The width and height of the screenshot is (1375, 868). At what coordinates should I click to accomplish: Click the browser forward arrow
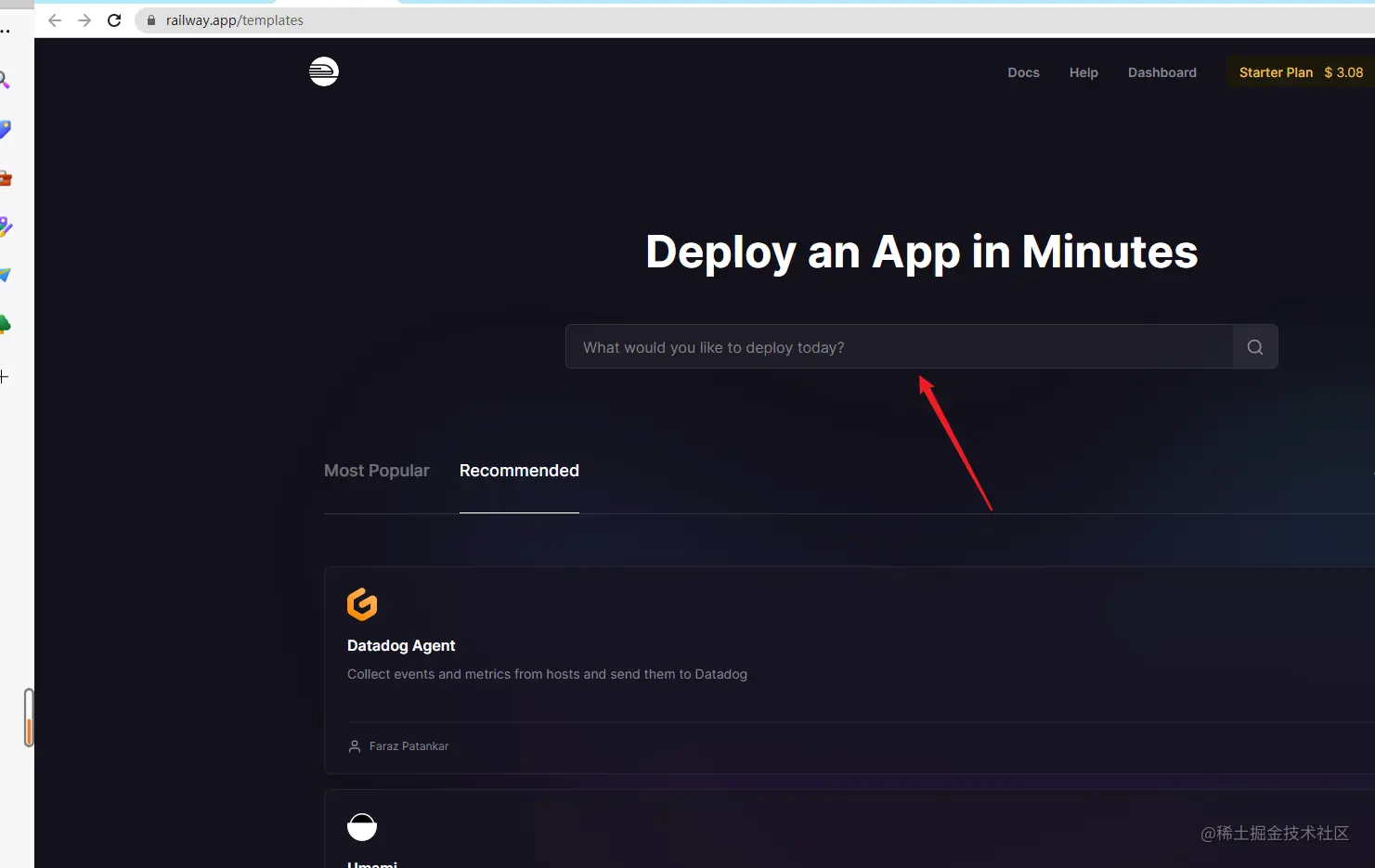(84, 20)
